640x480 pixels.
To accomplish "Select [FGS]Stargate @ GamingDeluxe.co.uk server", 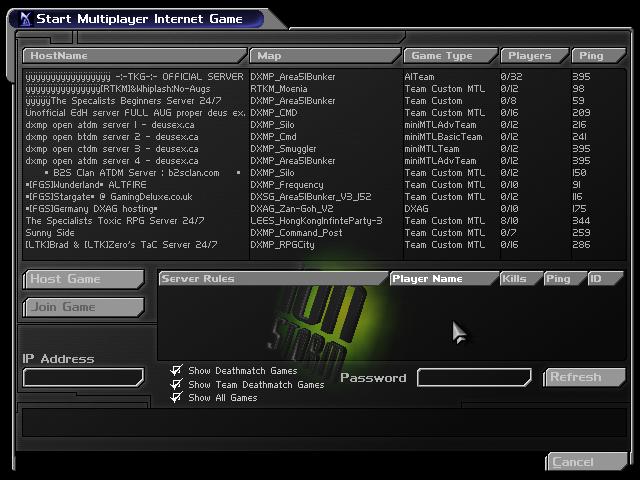I will [x=324, y=197].
